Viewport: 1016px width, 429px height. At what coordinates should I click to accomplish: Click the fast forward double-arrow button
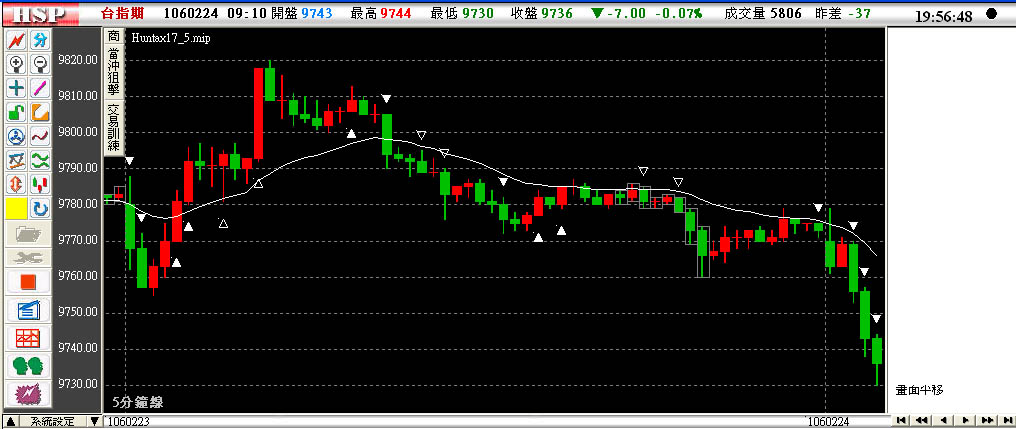[x=987, y=421]
